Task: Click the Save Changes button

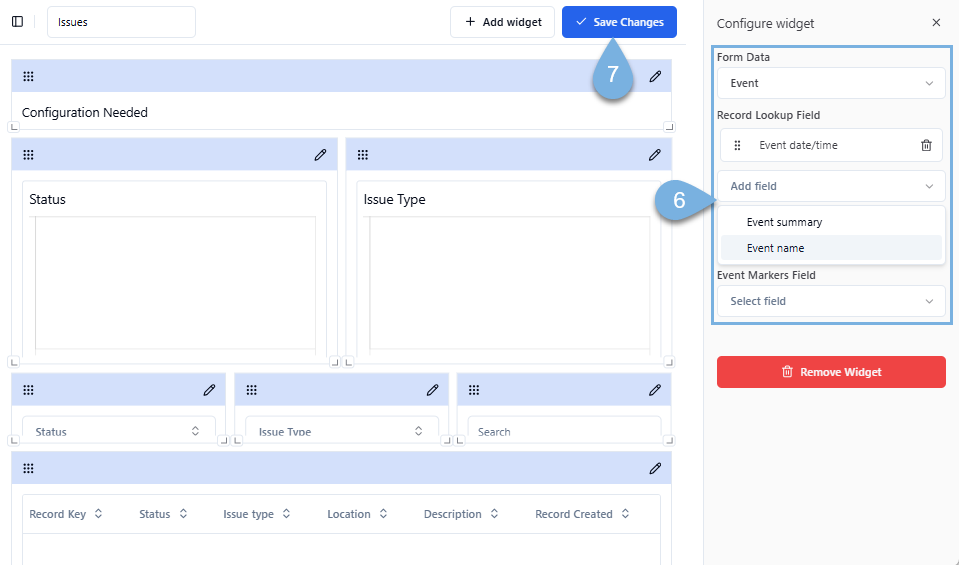Action: click(x=619, y=22)
